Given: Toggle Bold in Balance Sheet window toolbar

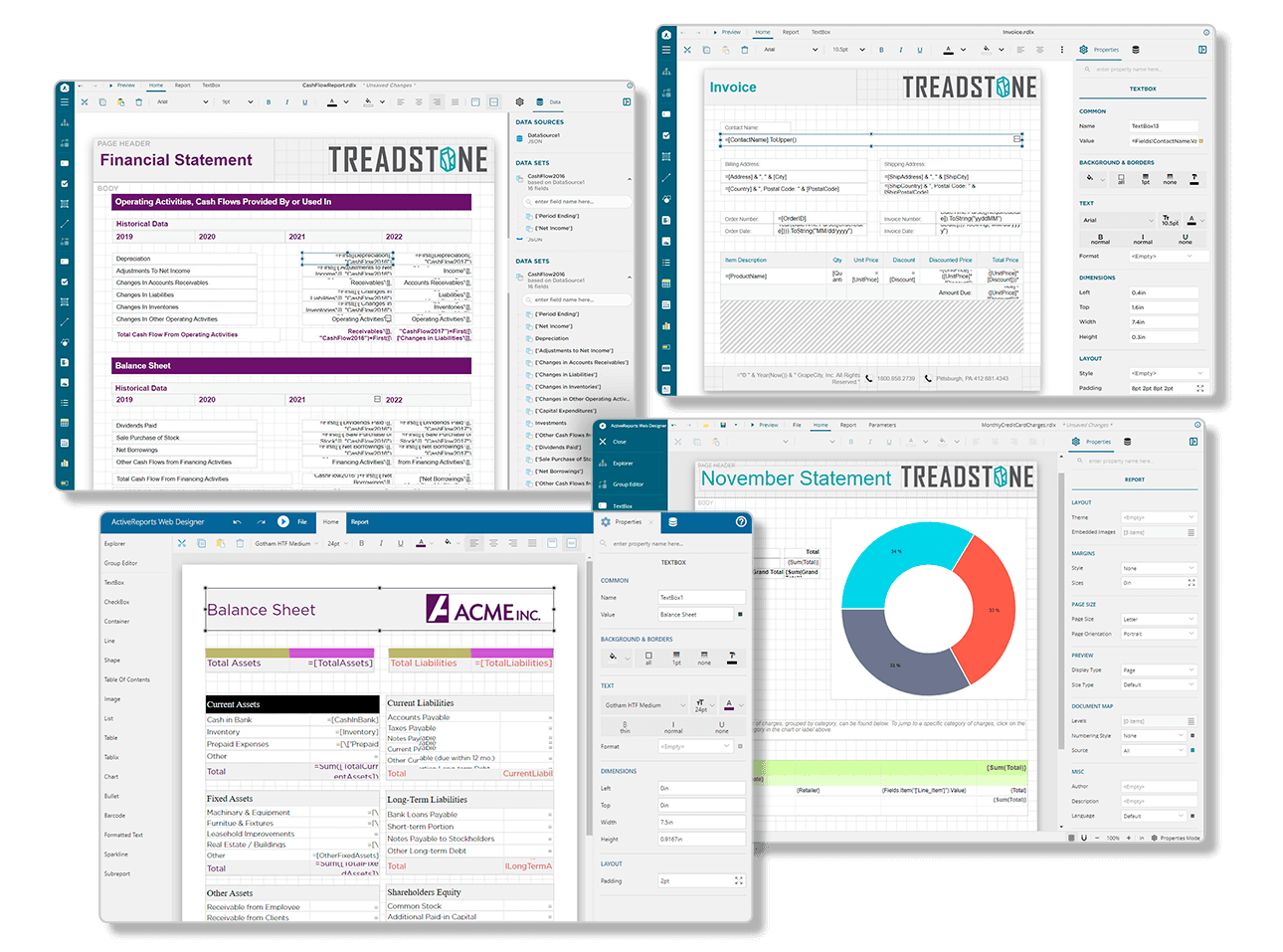Looking at the screenshot, I should [361, 543].
